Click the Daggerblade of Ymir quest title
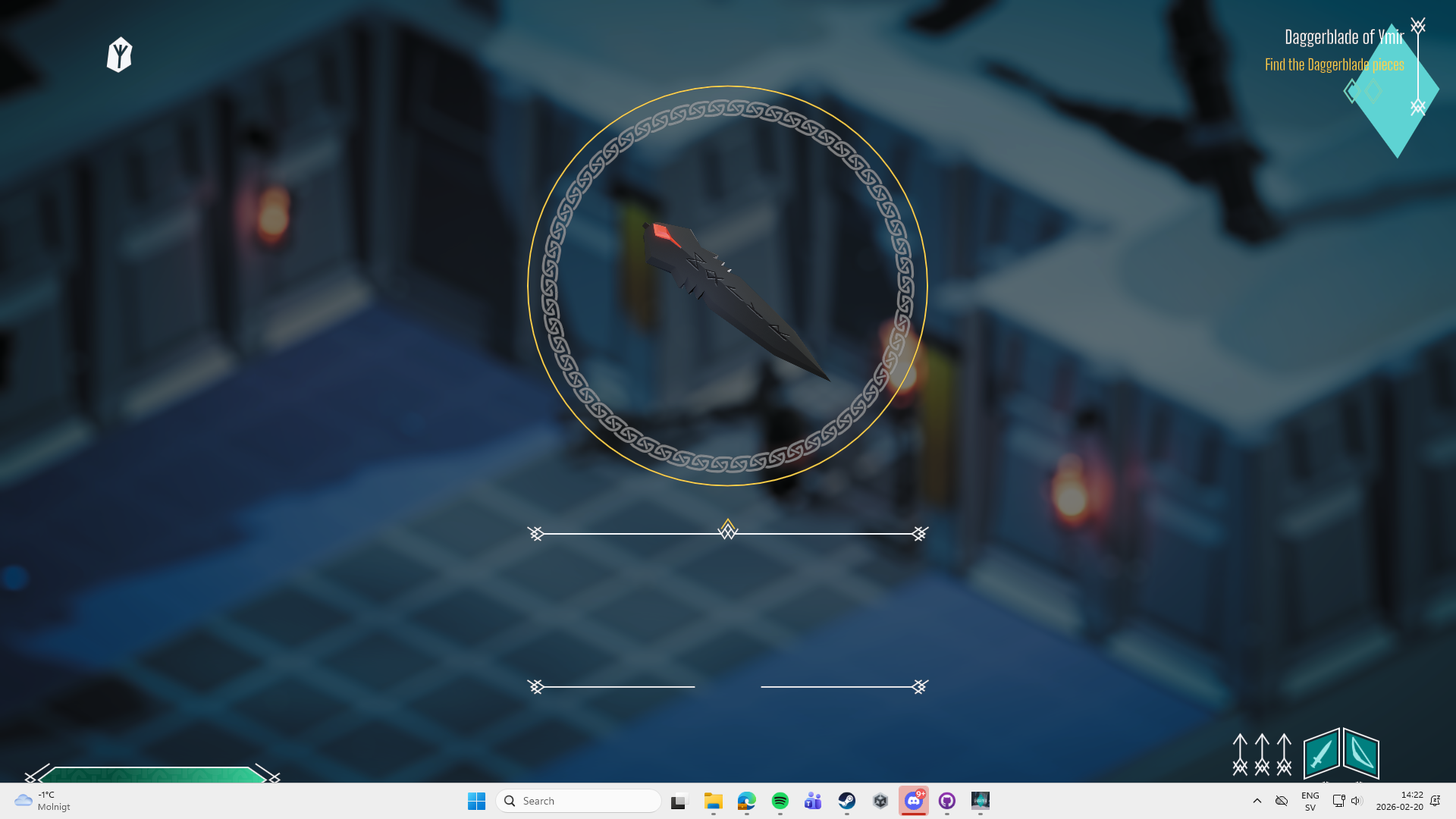This screenshot has width=1456, height=819. pyautogui.click(x=1344, y=37)
